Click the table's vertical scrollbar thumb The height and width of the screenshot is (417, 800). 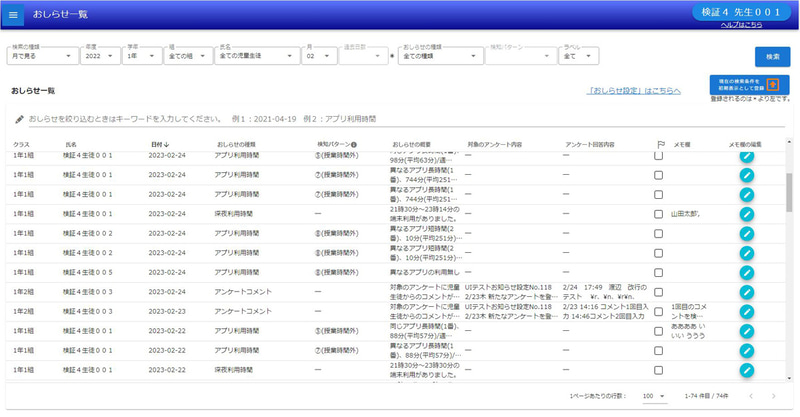pos(789,192)
